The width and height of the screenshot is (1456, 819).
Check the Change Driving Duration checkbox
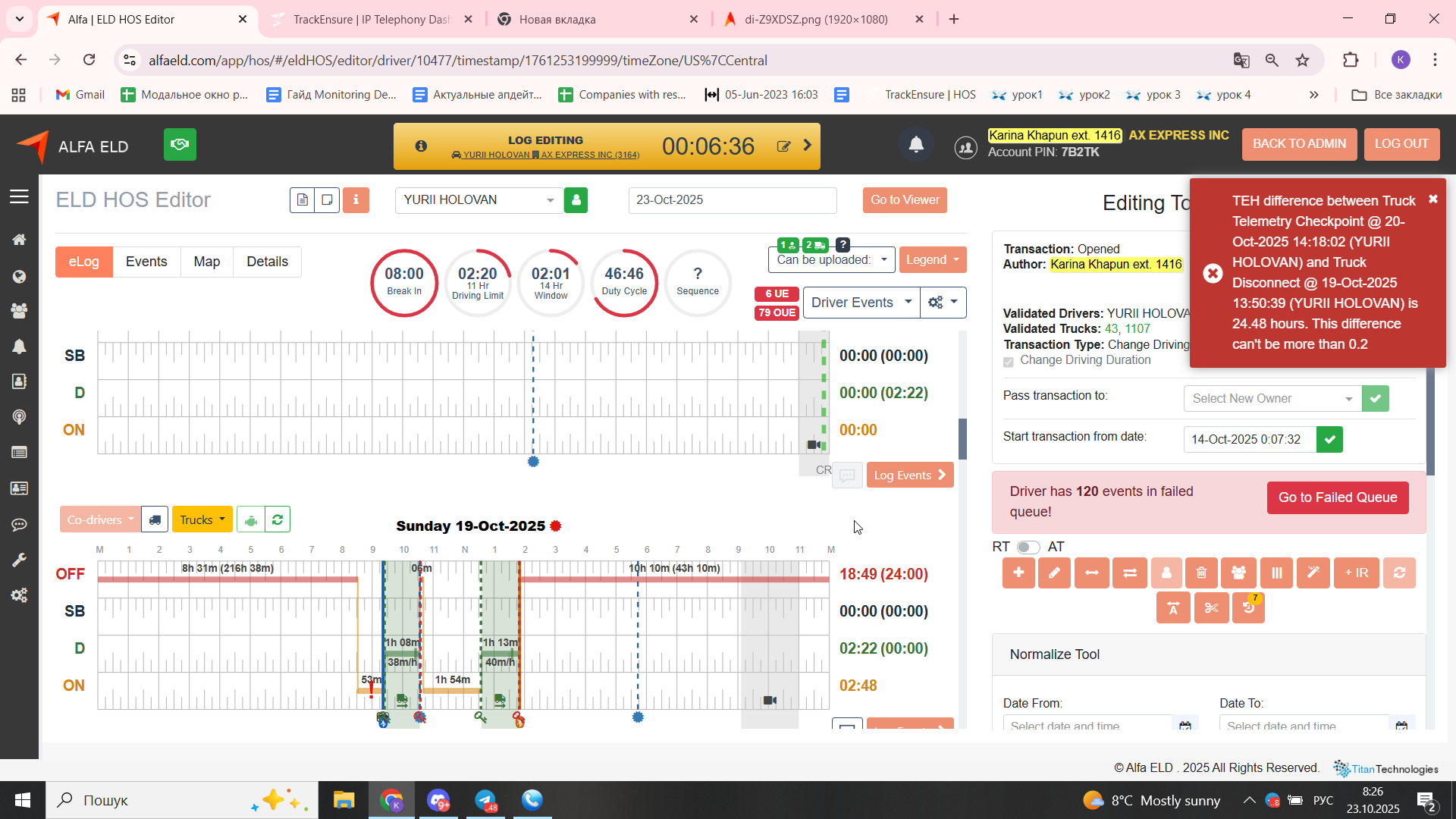[1009, 362]
